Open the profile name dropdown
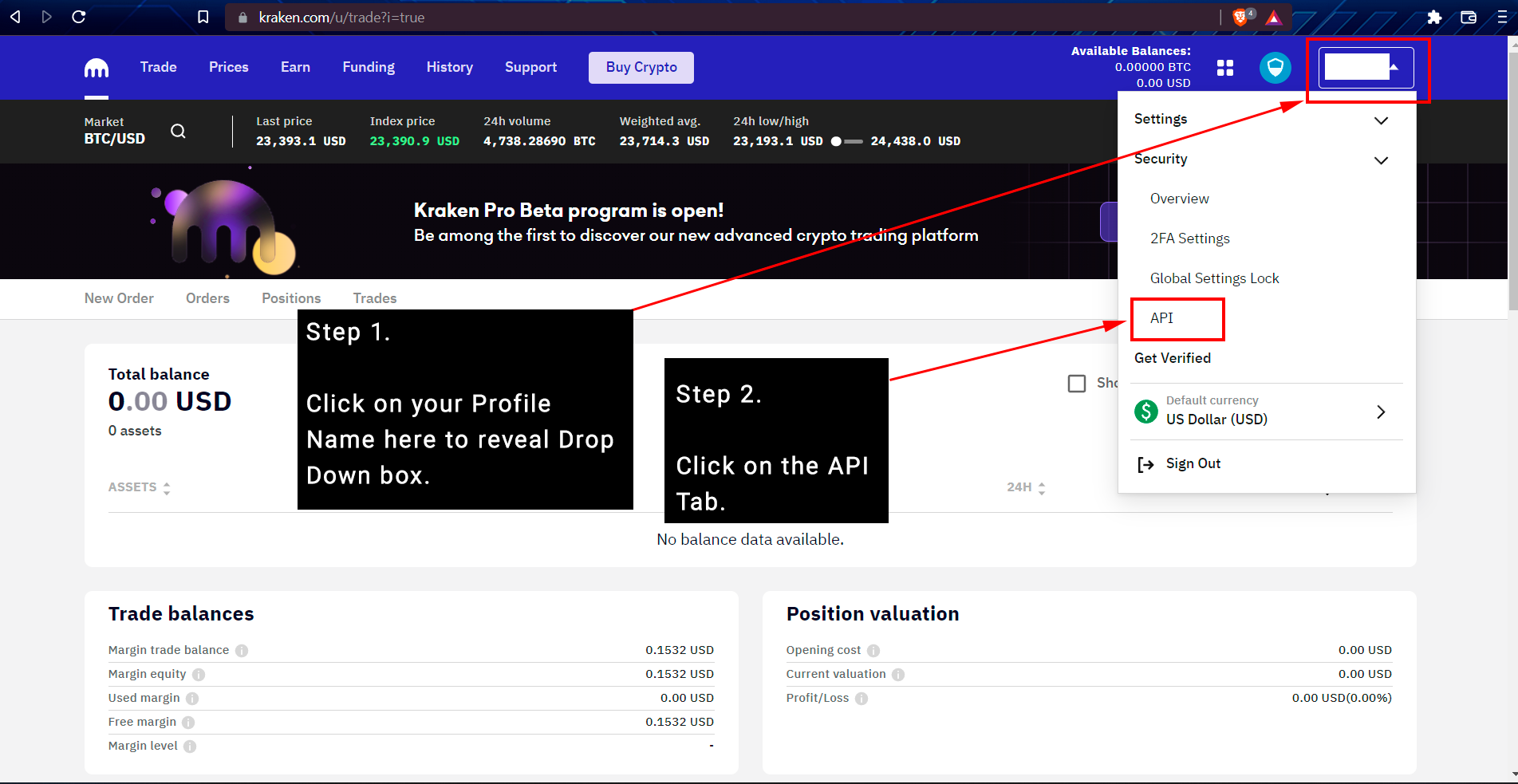The height and width of the screenshot is (784, 1518). point(1366,68)
